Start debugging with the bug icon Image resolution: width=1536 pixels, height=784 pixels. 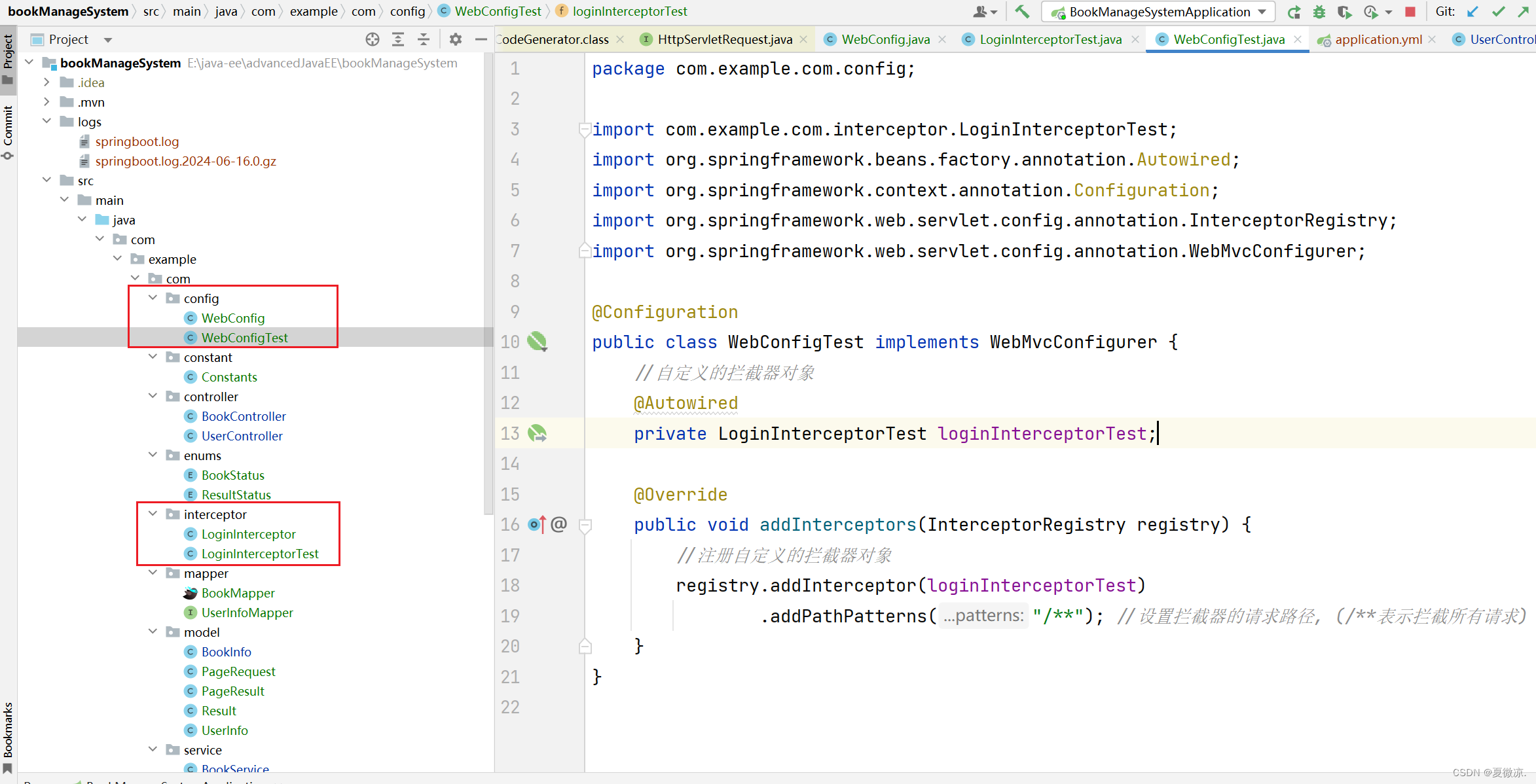tap(1319, 12)
